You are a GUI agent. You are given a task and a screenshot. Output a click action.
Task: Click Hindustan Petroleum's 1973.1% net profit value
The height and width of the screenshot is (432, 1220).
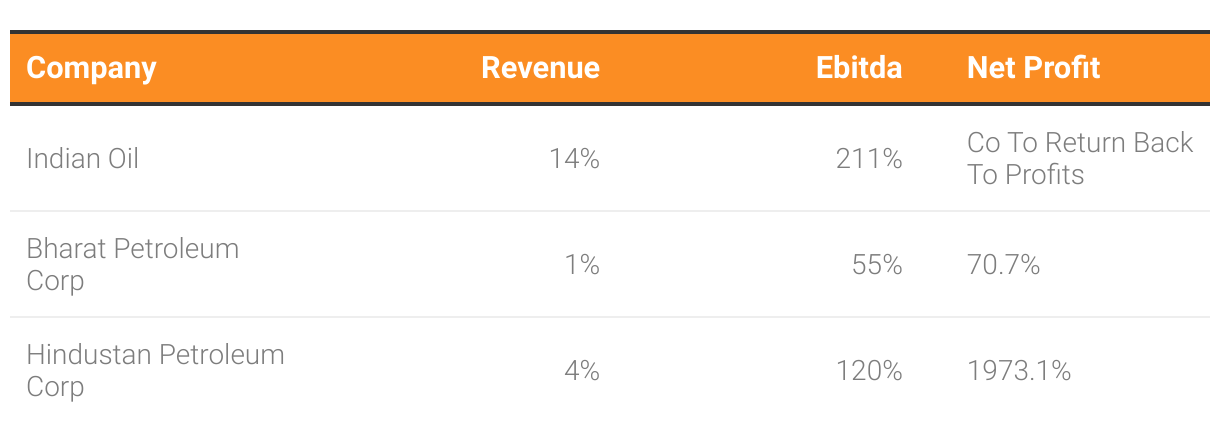tap(1019, 371)
